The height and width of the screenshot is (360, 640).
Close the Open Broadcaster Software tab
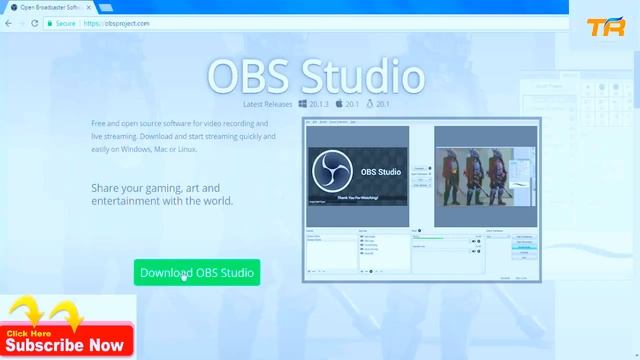click(x=89, y=7)
